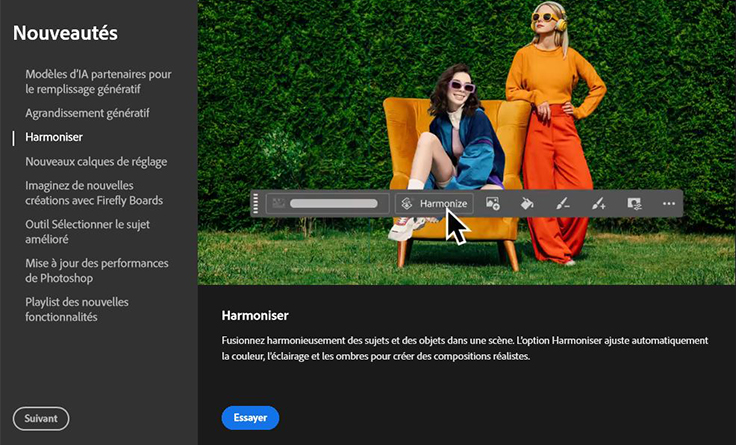Click the blue Essayer button

click(x=250, y=418)
